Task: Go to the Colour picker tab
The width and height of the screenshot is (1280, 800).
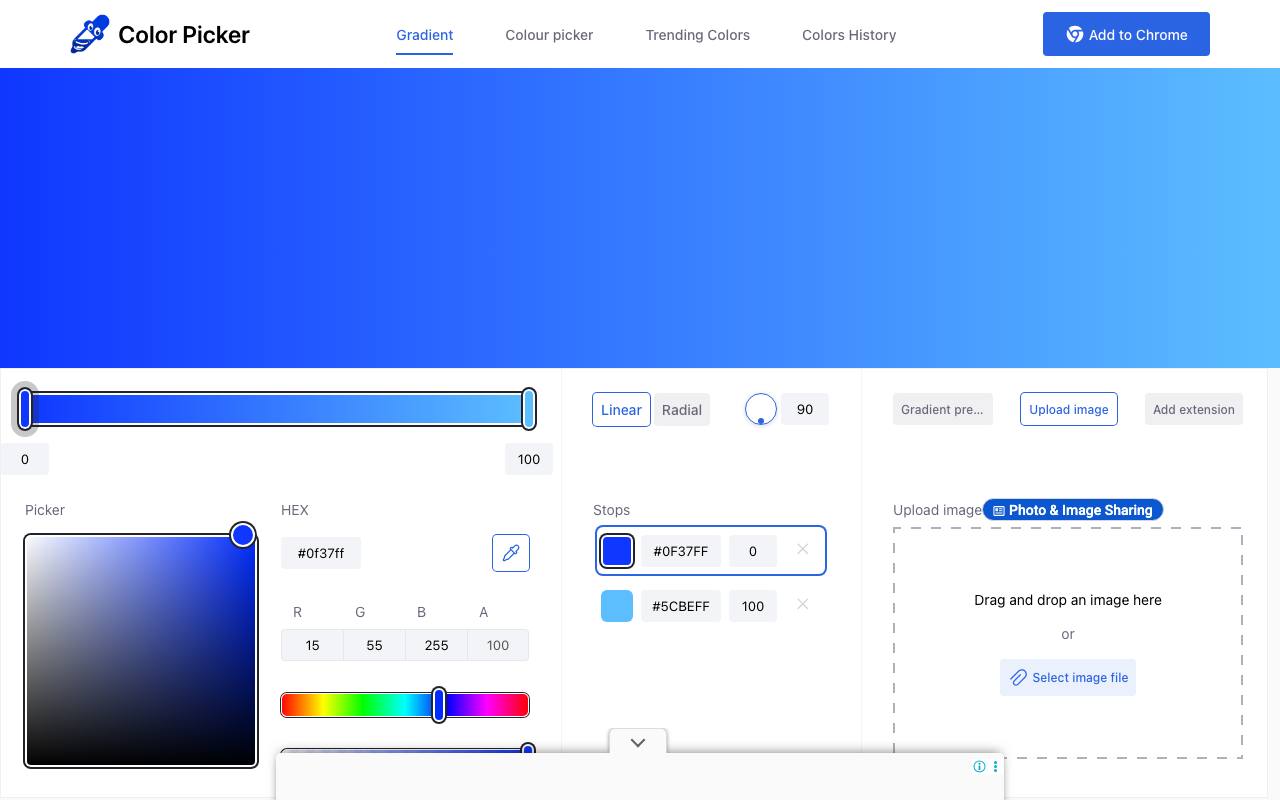Action: click(x=549, y=35)
